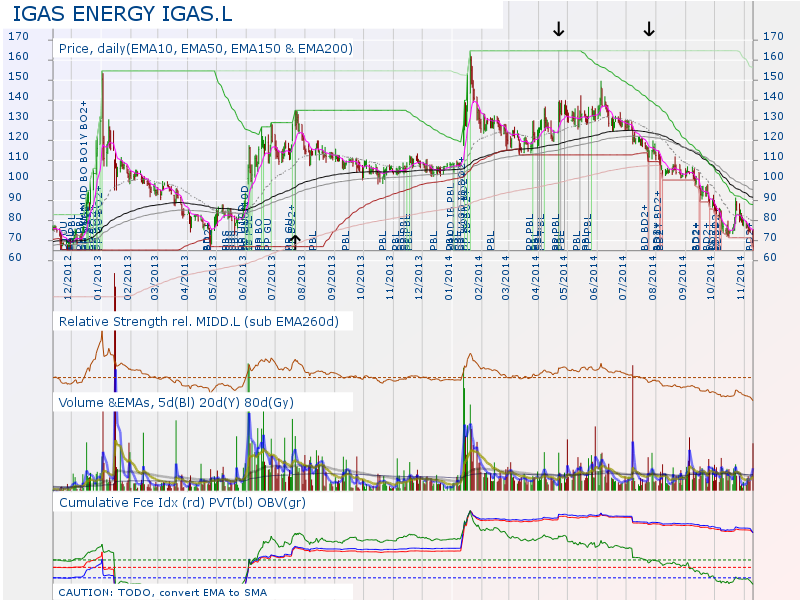
Task: Pick the 11/2013 date axis label
Action: pos(390,278)
